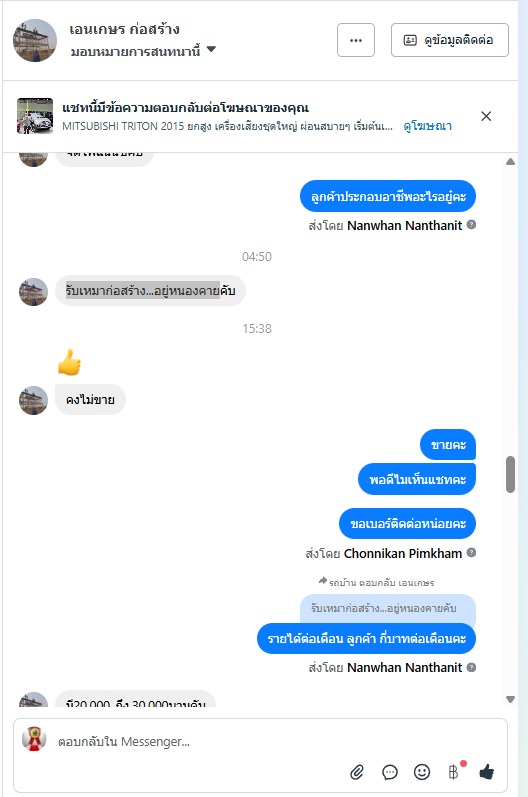The height and width of the screenshot is (797, 528).
Task: Open the view contact info button
Action: point(450,40)
